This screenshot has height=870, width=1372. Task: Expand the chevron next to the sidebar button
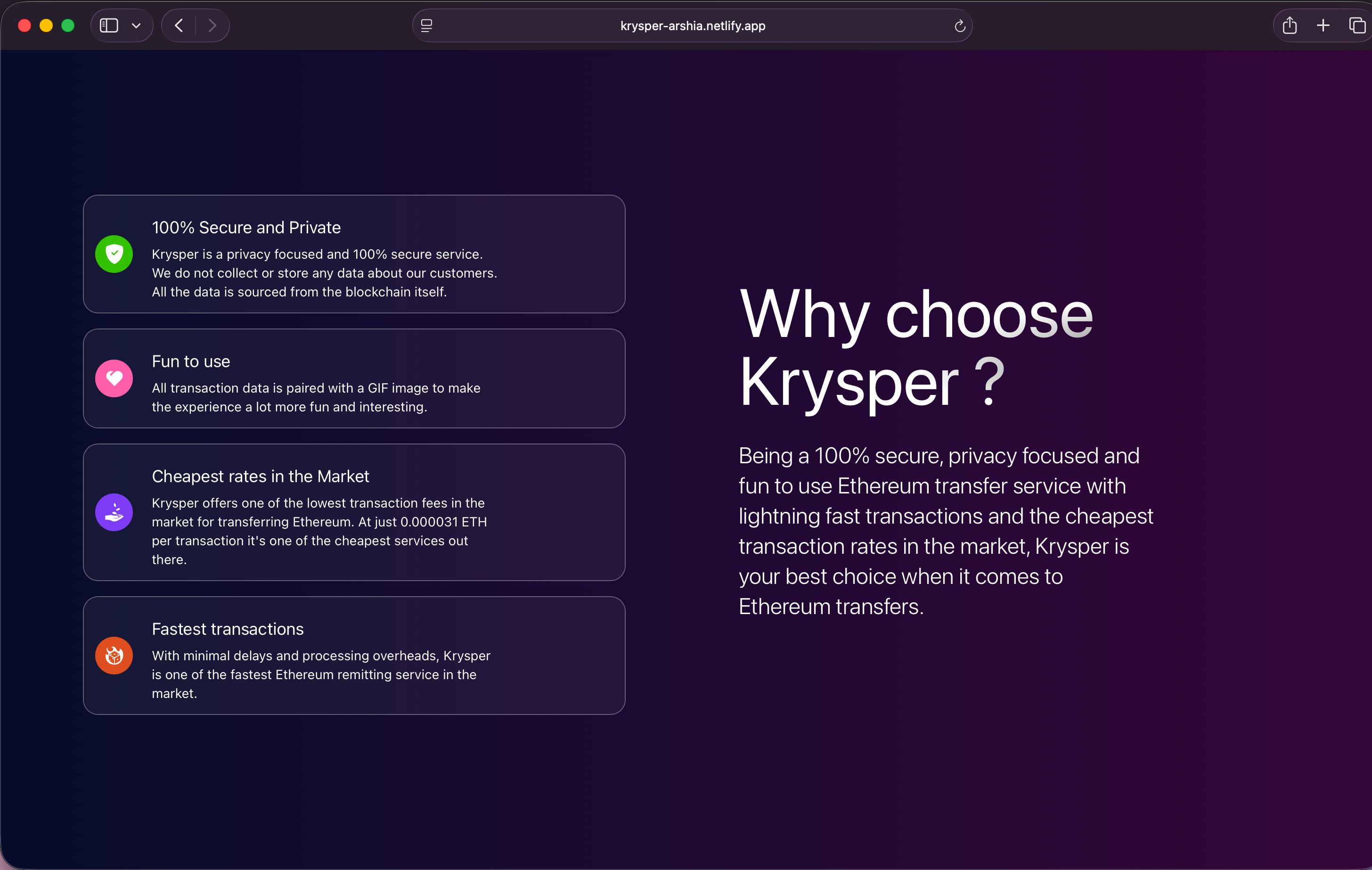pos(136,25)
